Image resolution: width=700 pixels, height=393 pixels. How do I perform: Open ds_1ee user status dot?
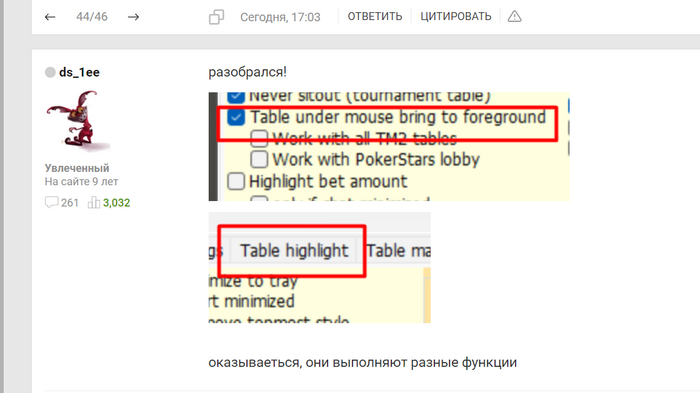[50, 72]
